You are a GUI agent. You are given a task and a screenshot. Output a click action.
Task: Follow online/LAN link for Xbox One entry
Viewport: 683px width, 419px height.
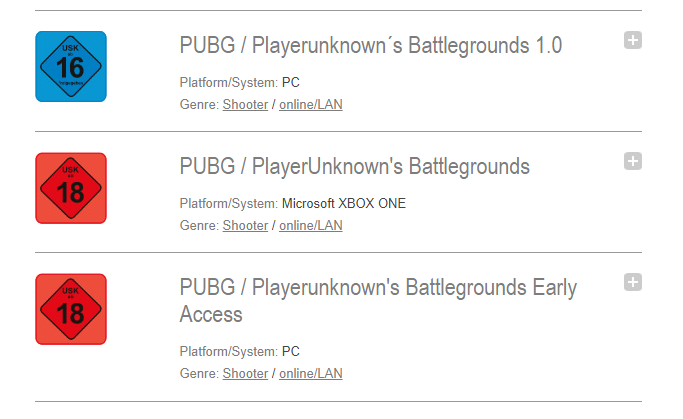point(311,226)
